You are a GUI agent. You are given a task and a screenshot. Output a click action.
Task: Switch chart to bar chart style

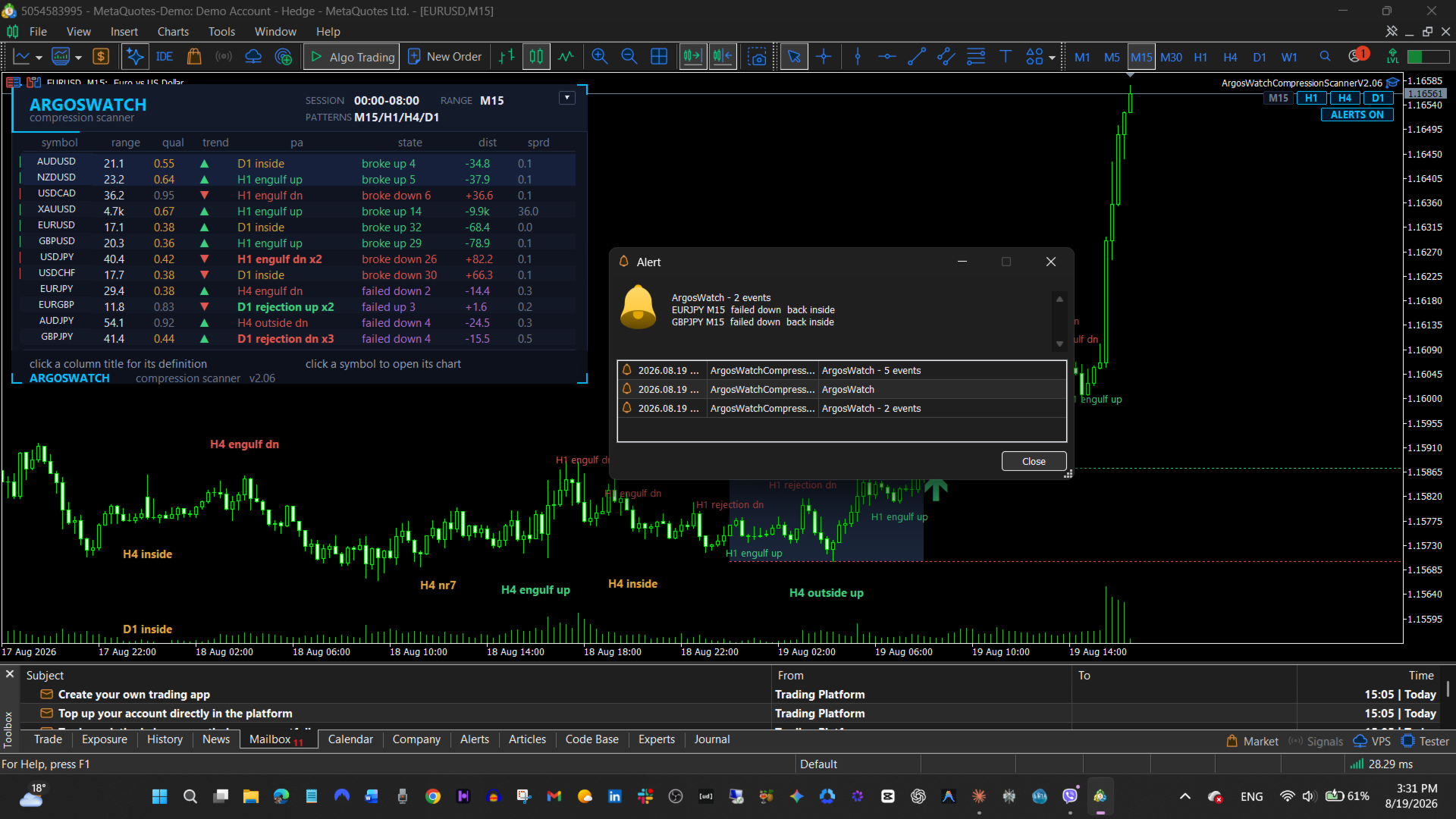tap(507, 57)
